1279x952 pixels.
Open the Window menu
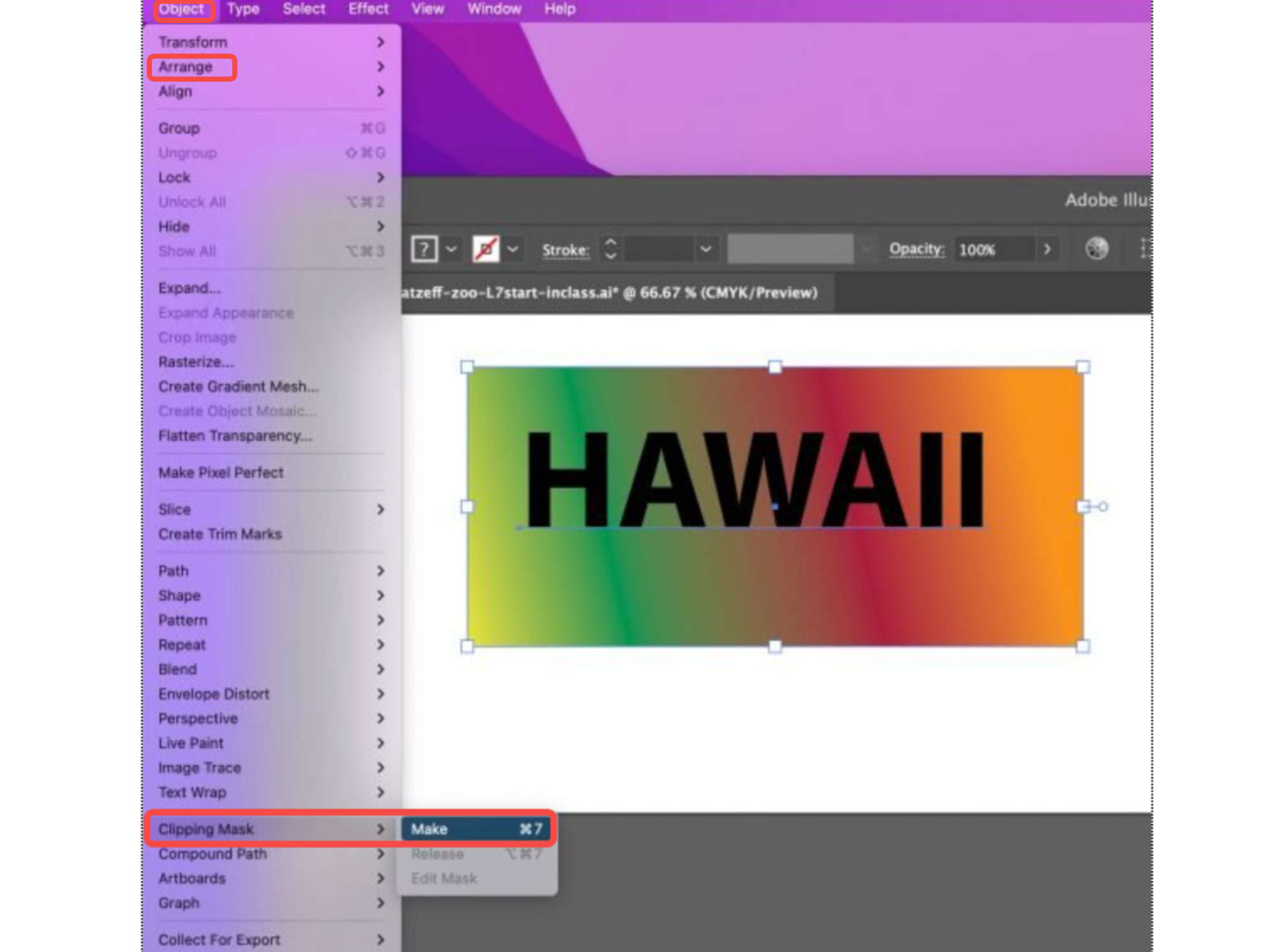[x=493, y=9]
